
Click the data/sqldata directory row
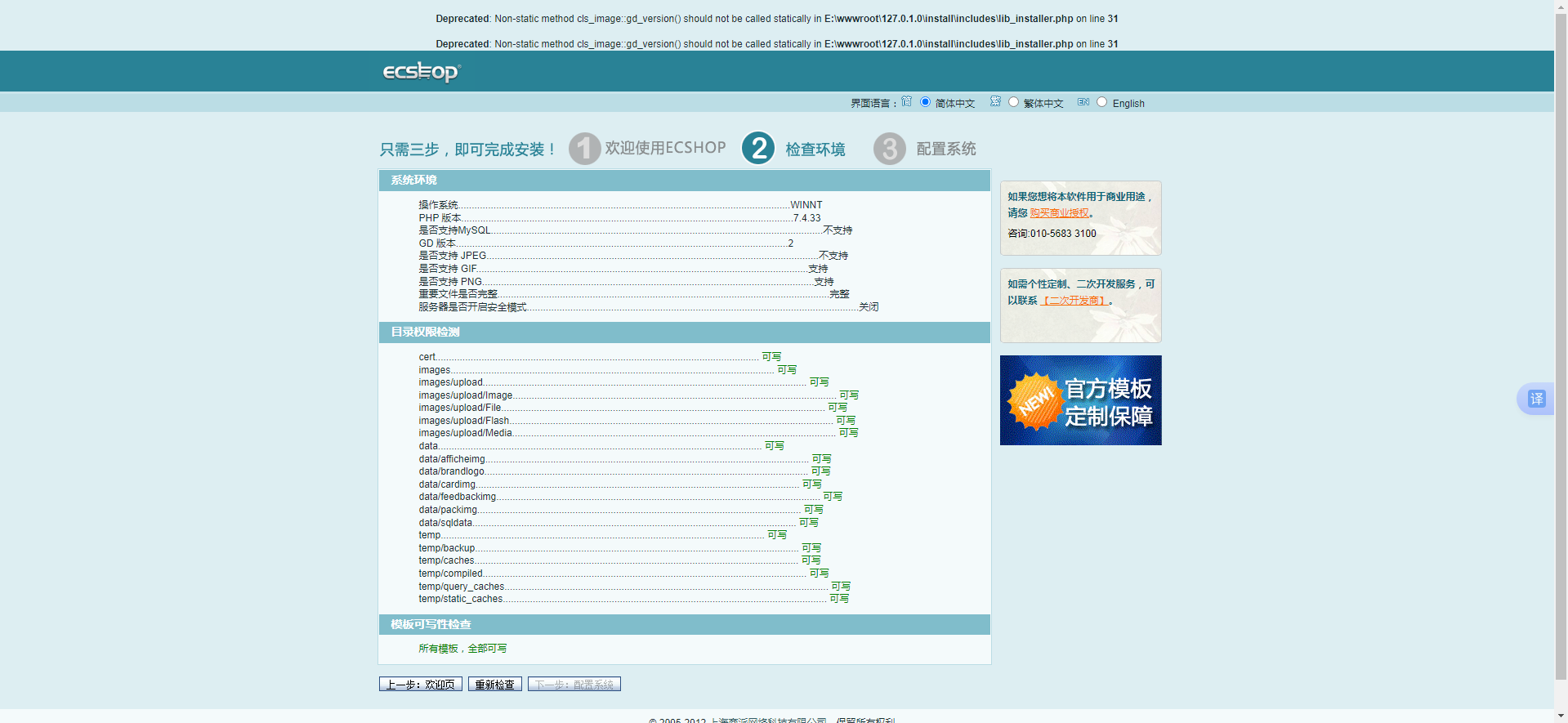[618, 523]
